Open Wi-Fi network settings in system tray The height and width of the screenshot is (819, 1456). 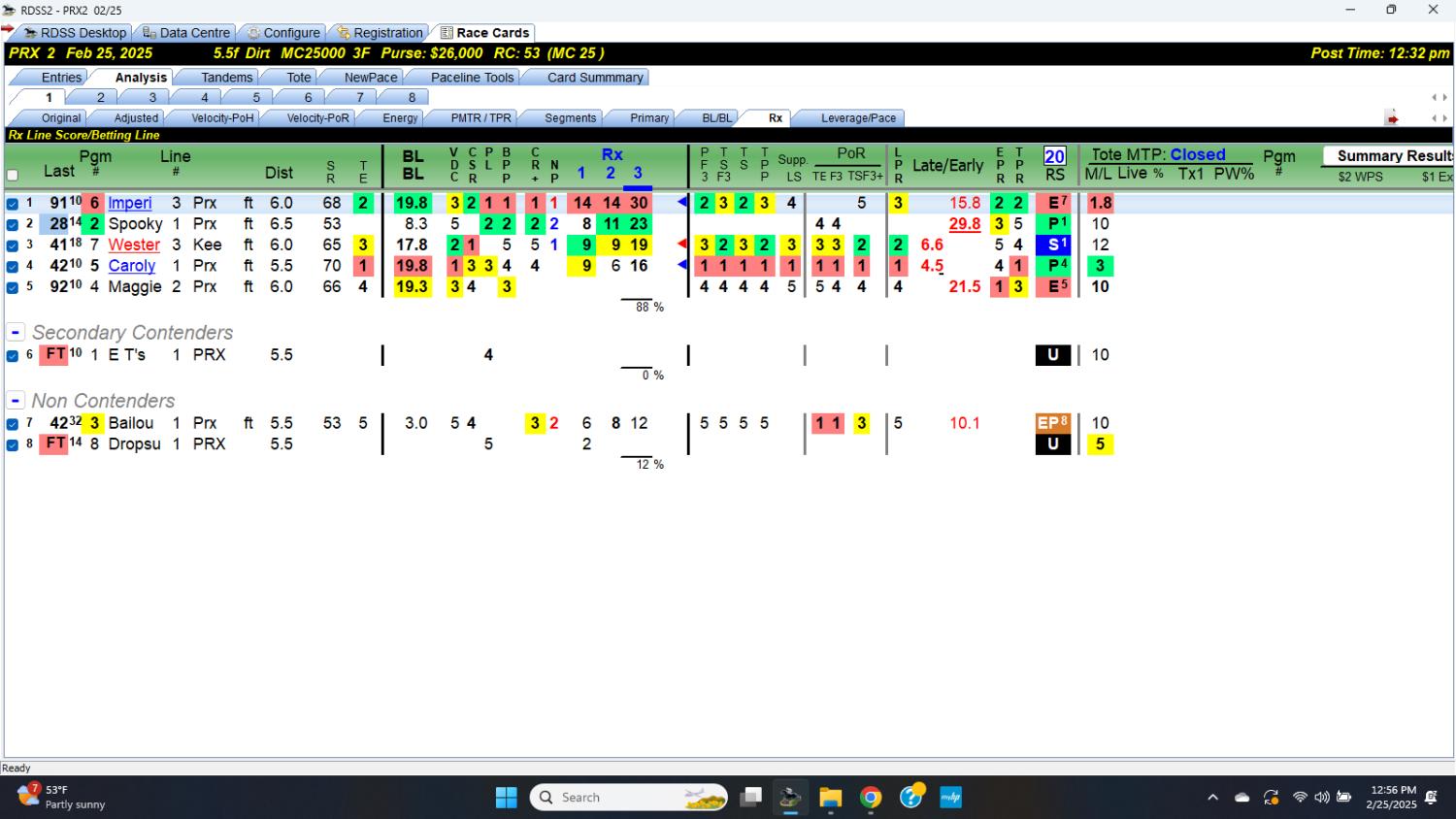[1300, 798]
